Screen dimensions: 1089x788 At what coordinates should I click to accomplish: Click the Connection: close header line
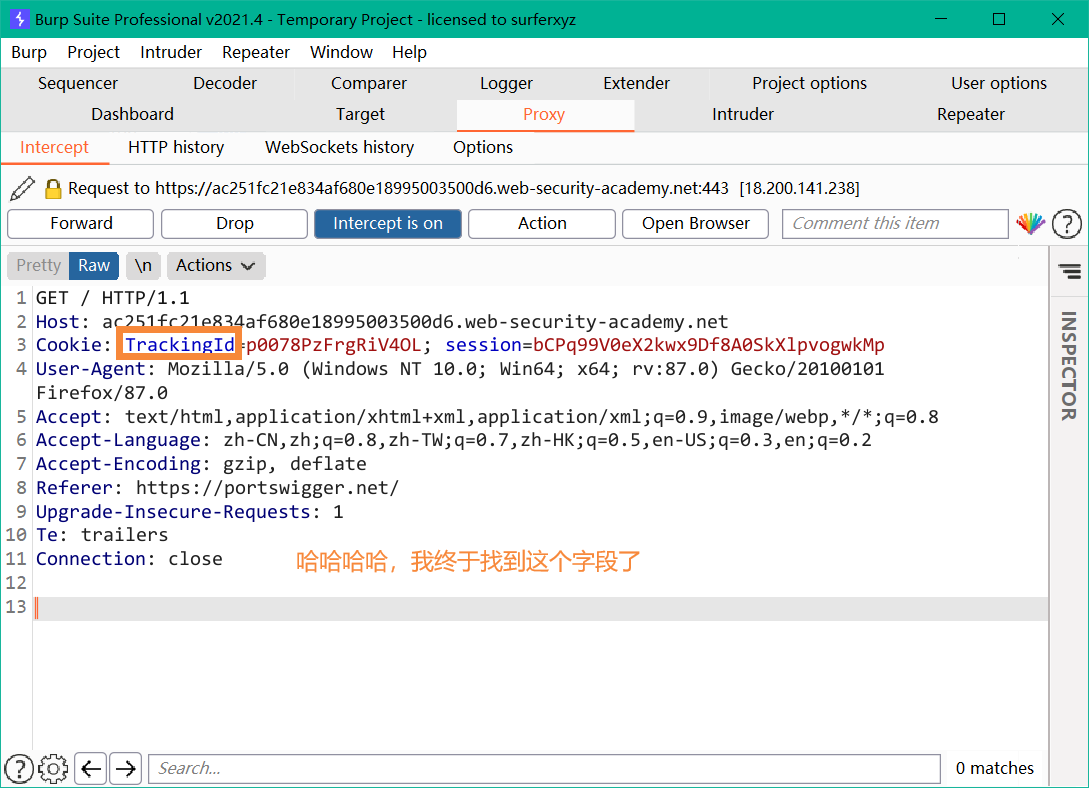pyautogui.click(x=129, y=559)
